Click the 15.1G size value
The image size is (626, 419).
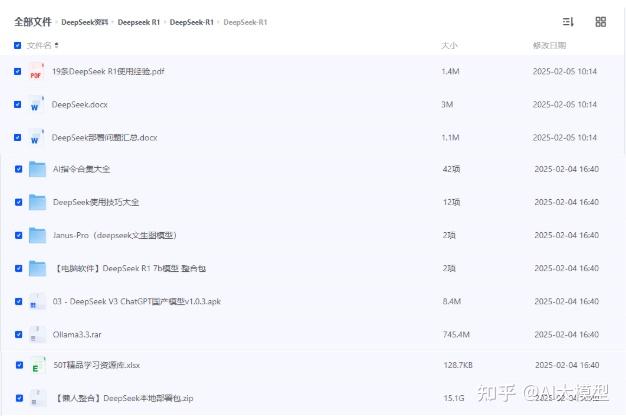coord(454,398)
